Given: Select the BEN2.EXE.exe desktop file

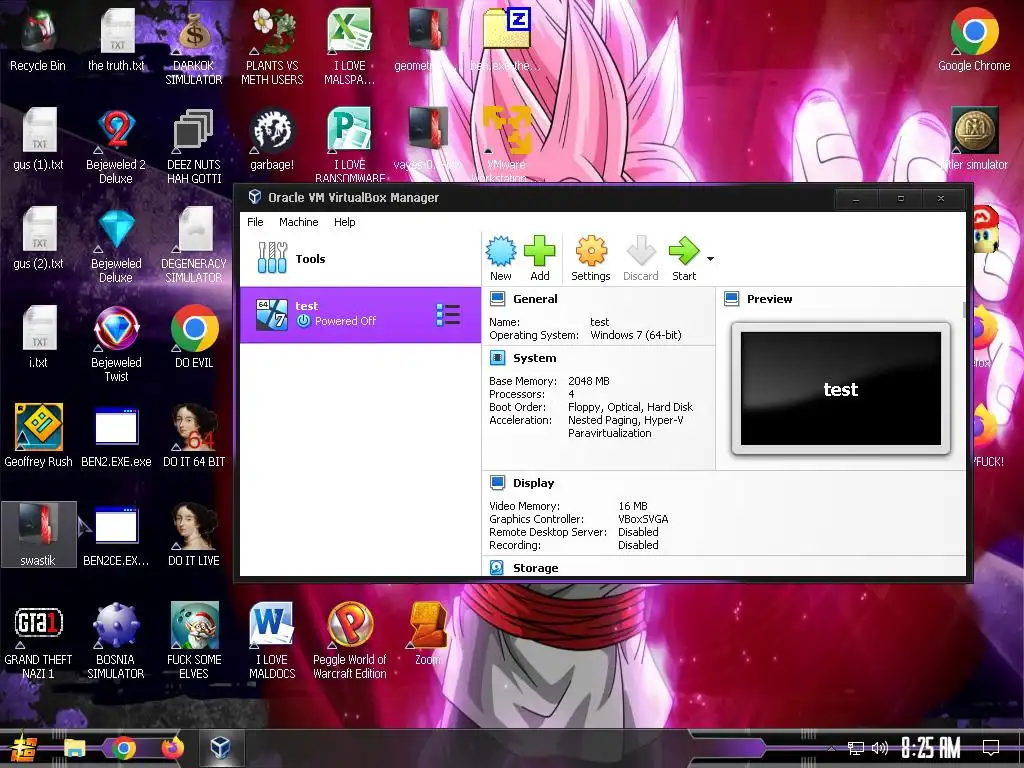Looking at the screenshot, I should pyautogui.click(x=116, y=436).
